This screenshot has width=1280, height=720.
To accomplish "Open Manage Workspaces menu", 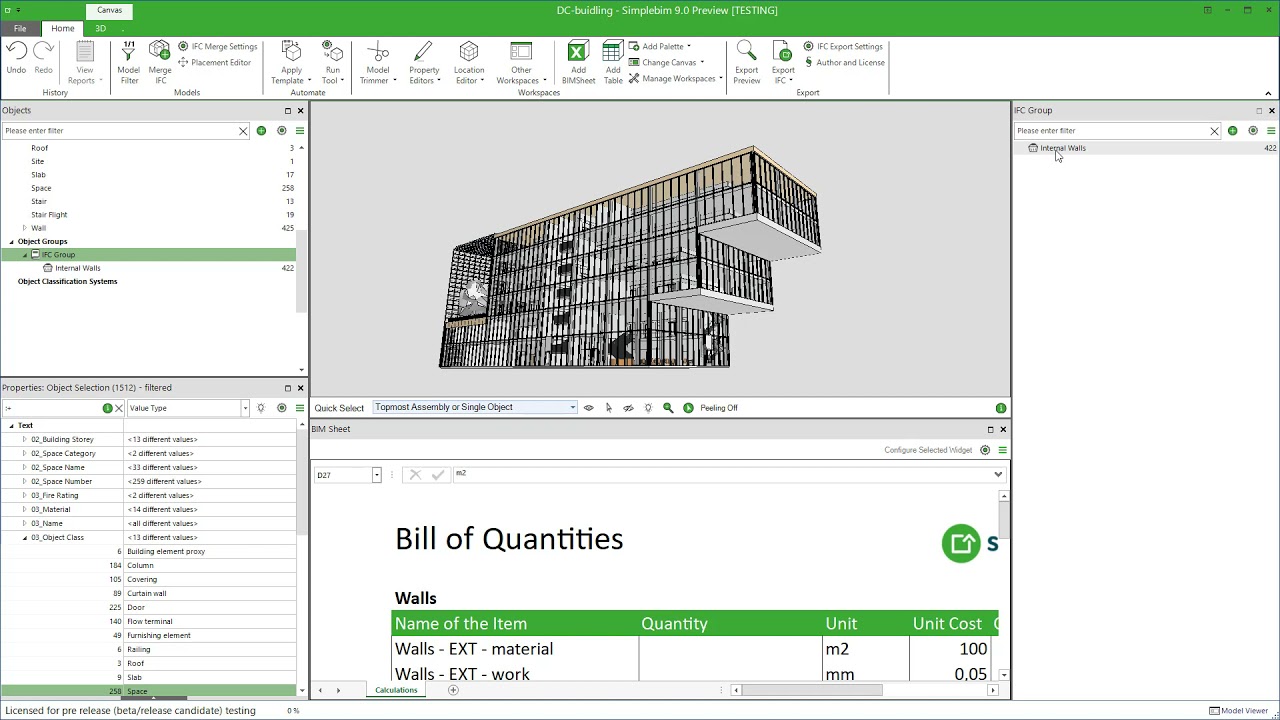I will click(675, 78).
